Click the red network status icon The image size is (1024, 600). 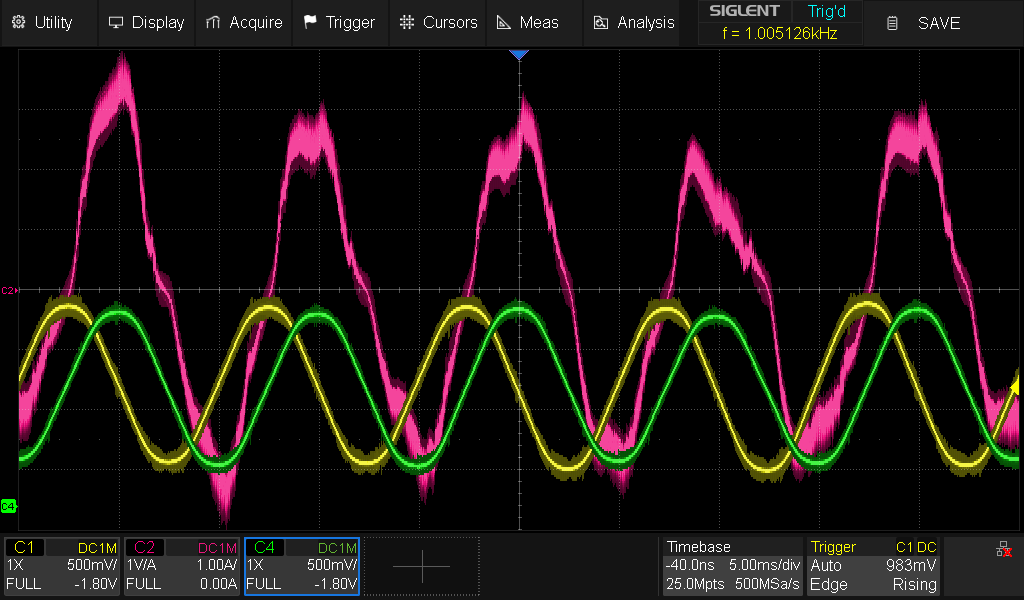tap(1003, 551)
